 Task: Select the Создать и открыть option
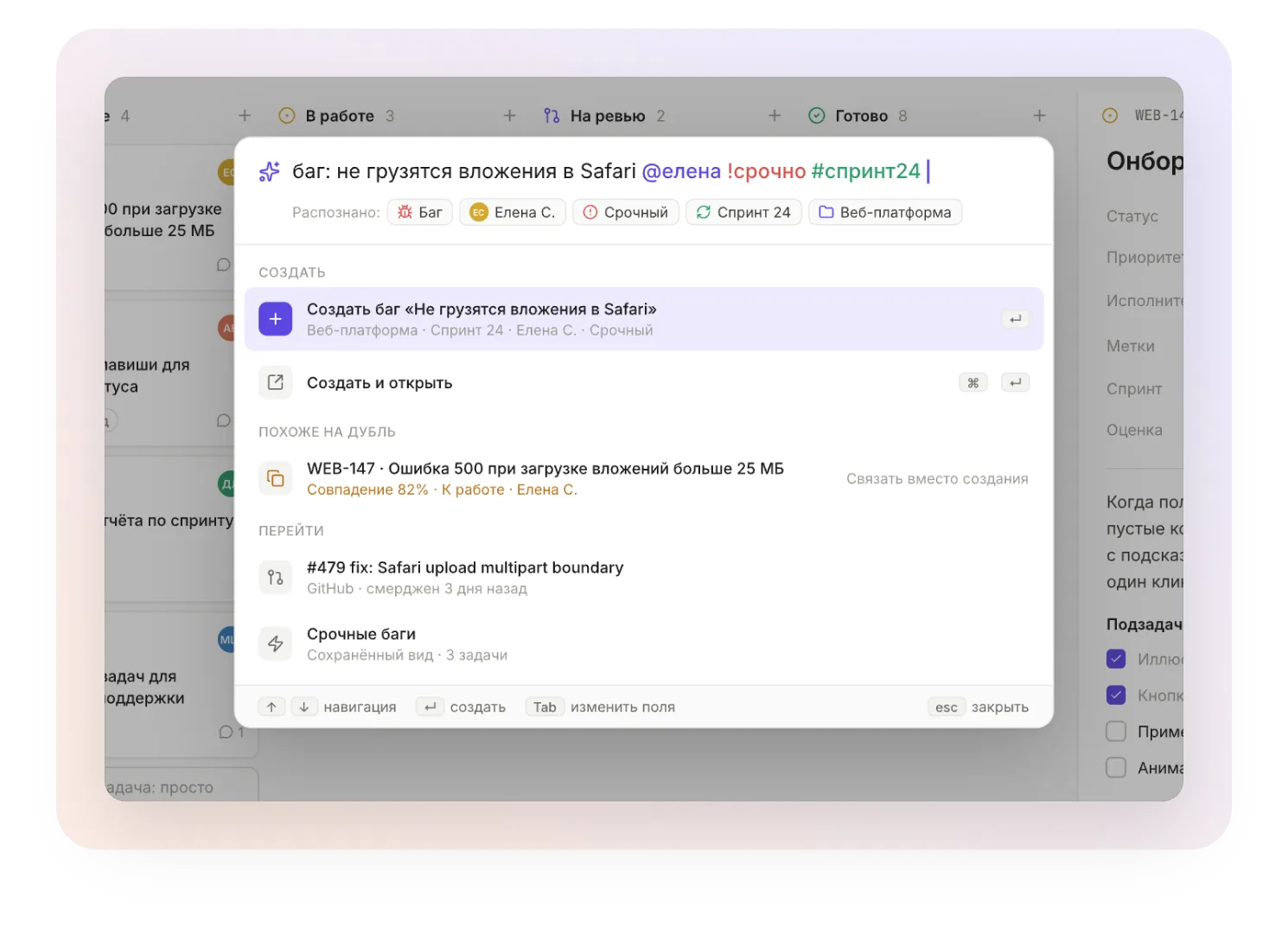(x=644, y=382)
